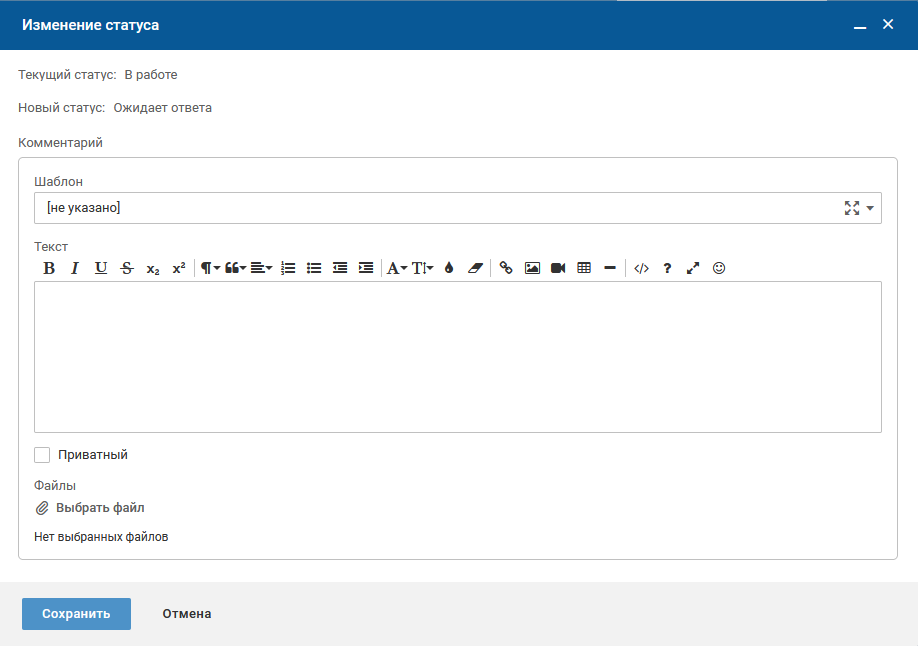
Task: Apply italic formatting to the comment
Action: [75, 268]
